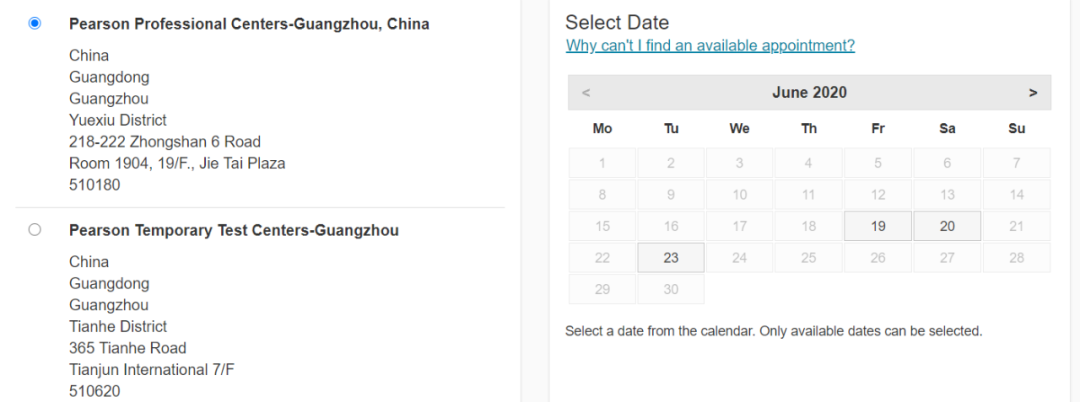Click the Pearson Temporary Test Centers-Guangzhou name
Viewport: 1080px width, 402px height.
coord(233,231)
